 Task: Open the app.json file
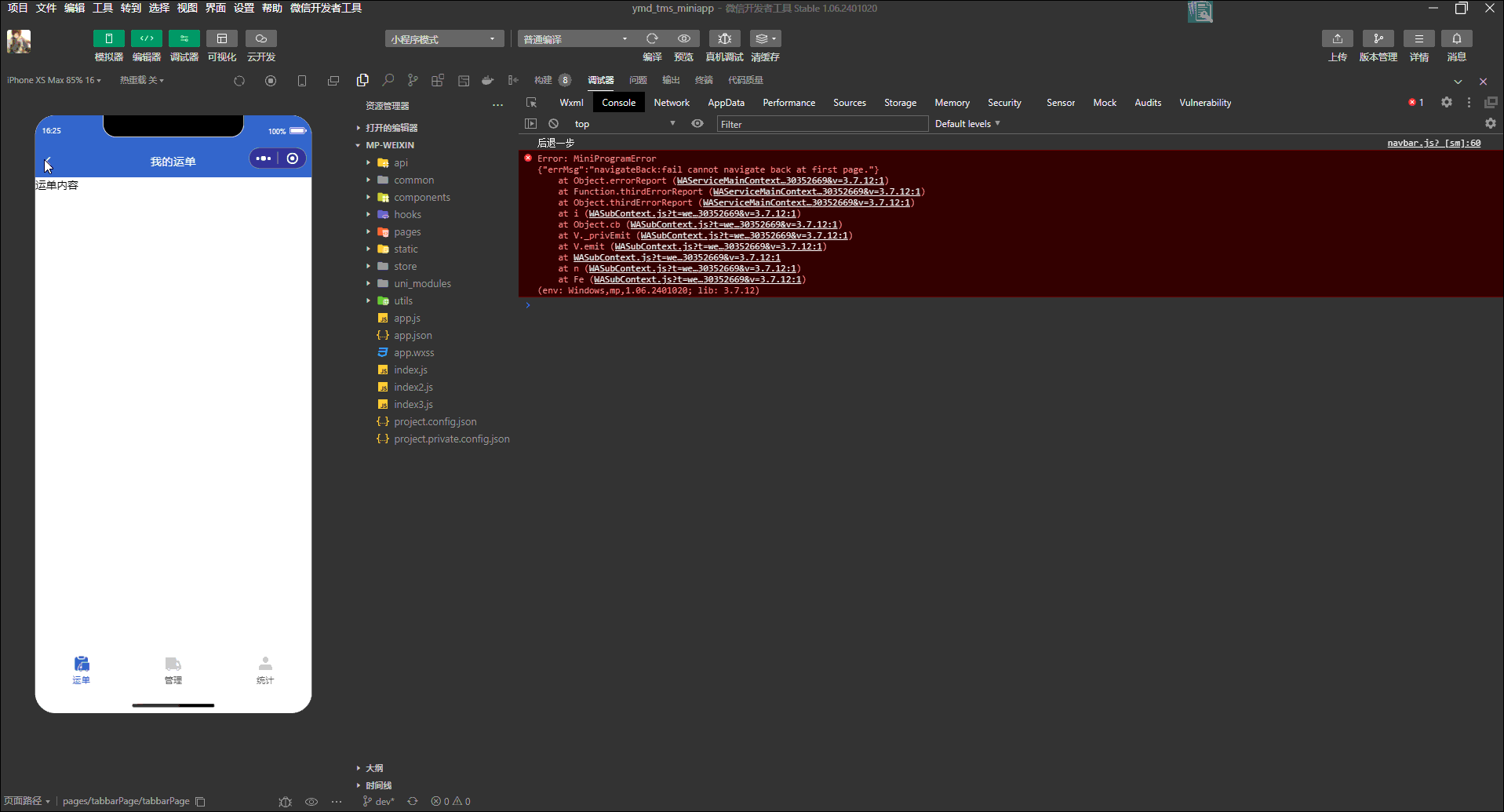pyautogui.click(x=413, y=335)
